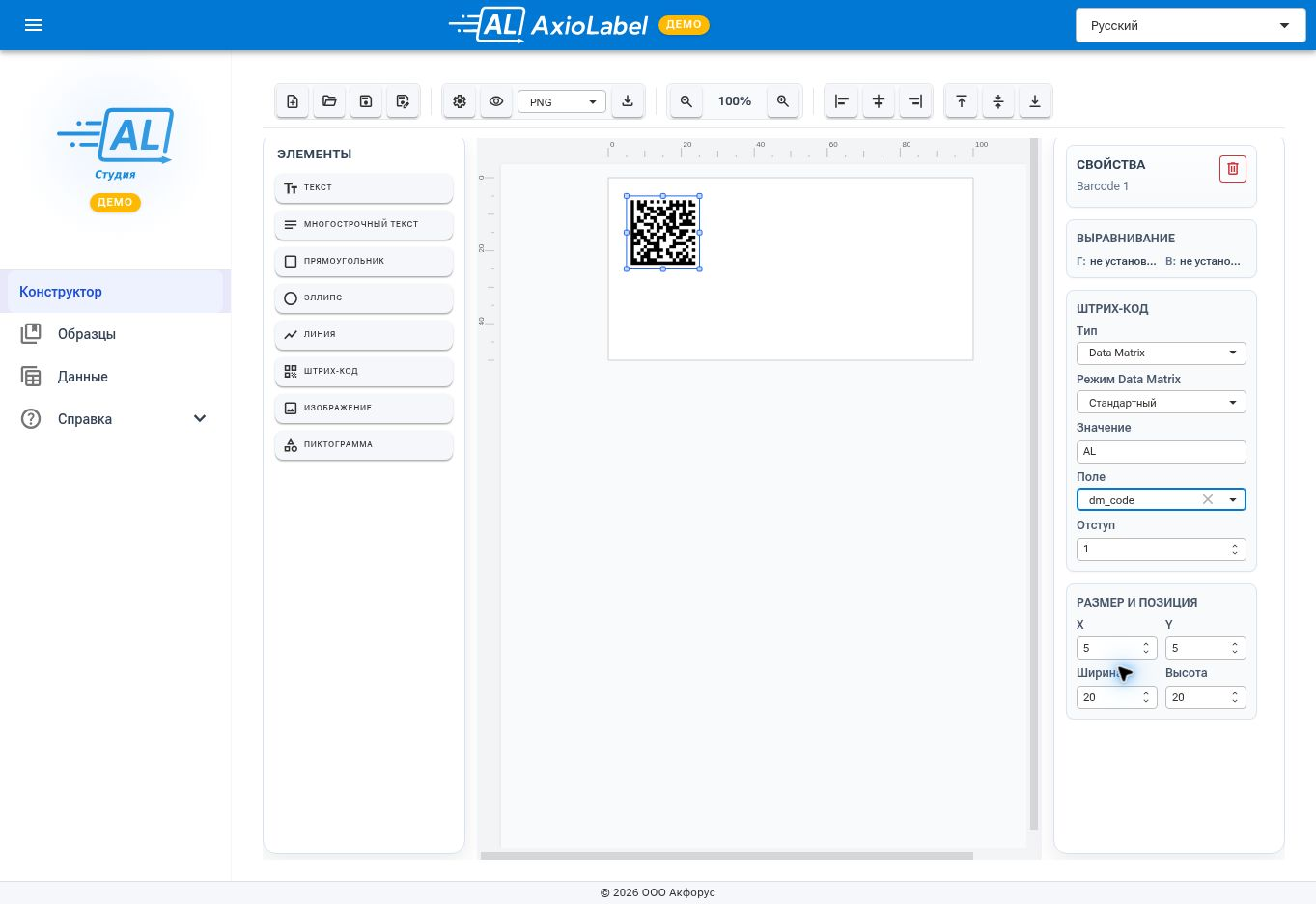Add a Текст element

[x=364, y=188]
